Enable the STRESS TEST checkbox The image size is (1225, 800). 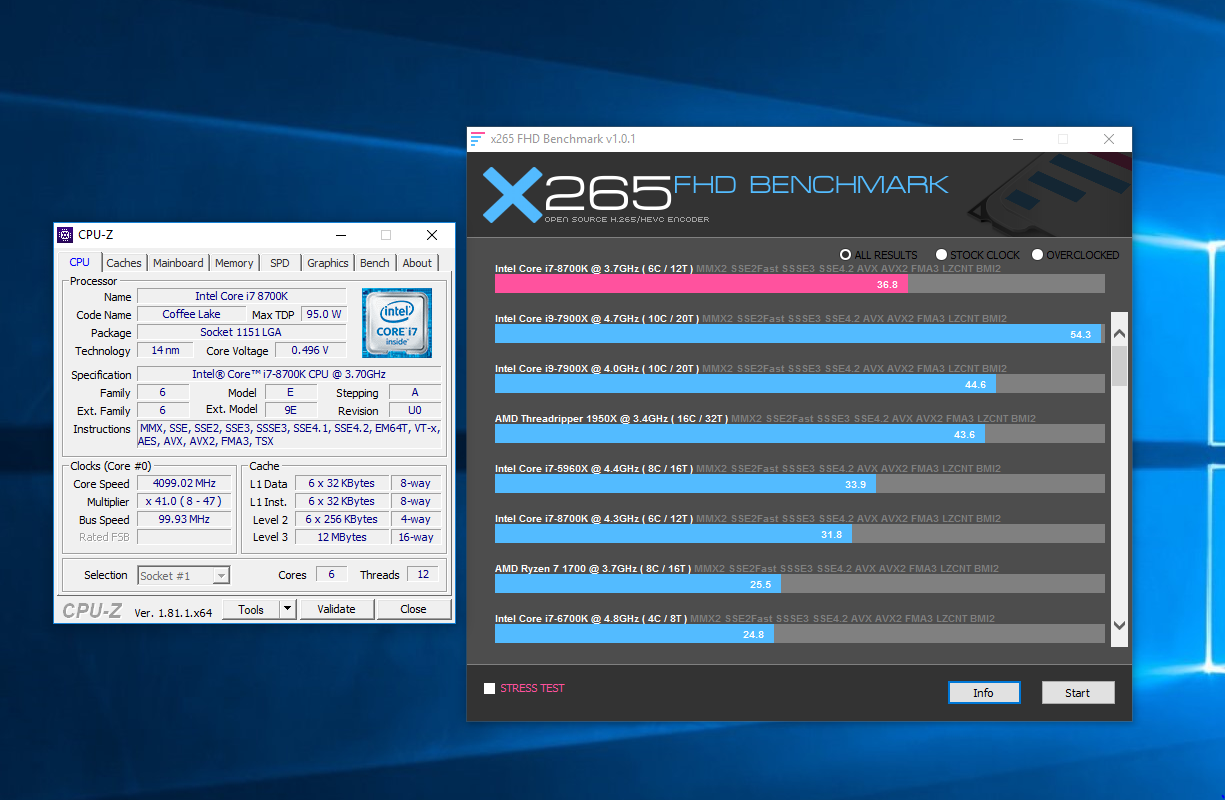point(489,689)
